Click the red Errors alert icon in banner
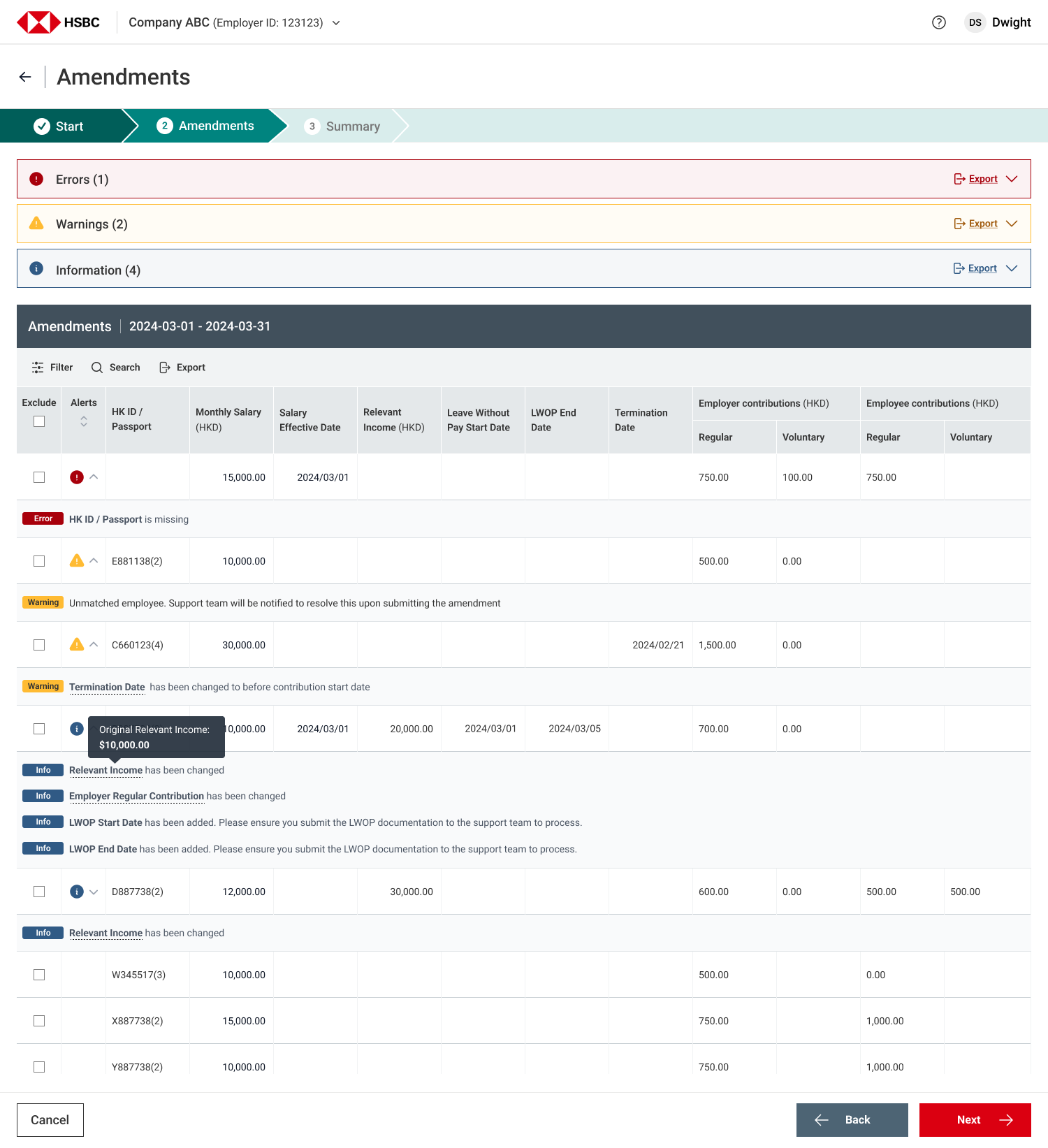The width and height of the screenshot is (1048, 1148). (x=36, y=179)
